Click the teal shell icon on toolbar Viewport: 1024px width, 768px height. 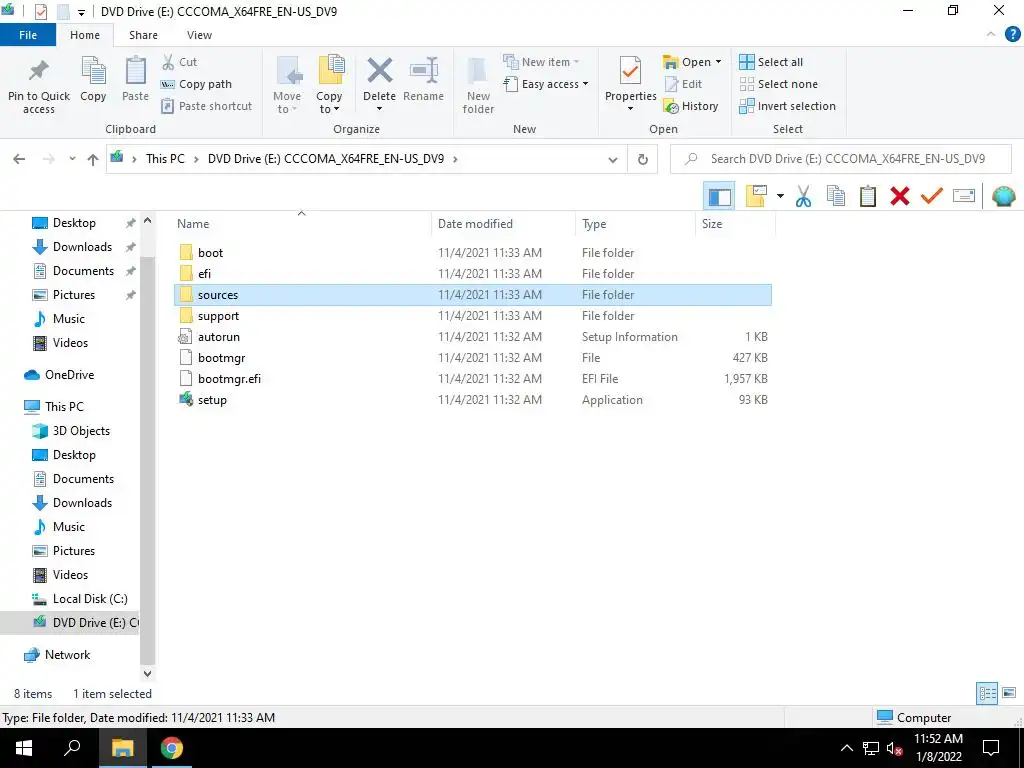(1003, 196)
